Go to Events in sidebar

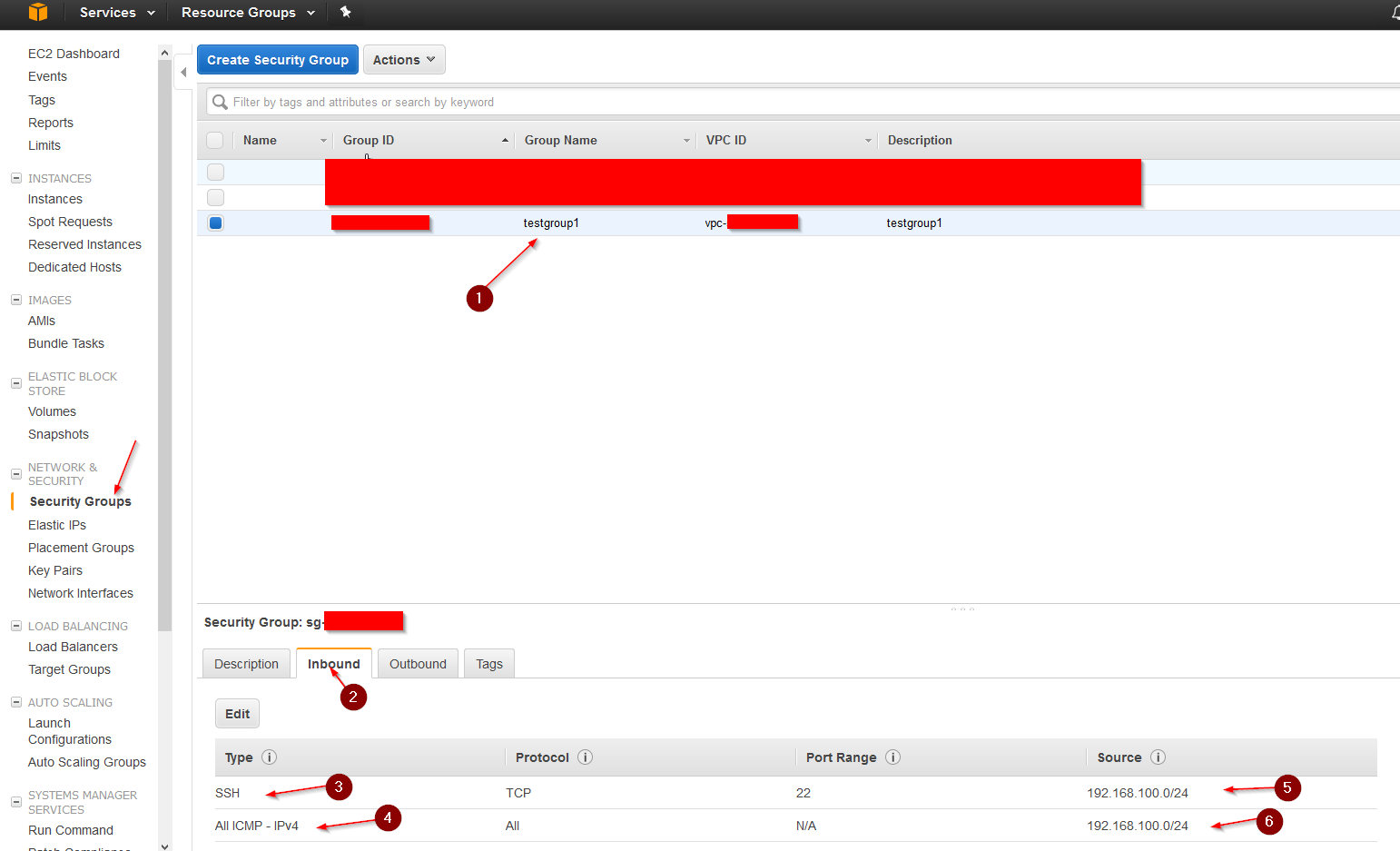47,76
